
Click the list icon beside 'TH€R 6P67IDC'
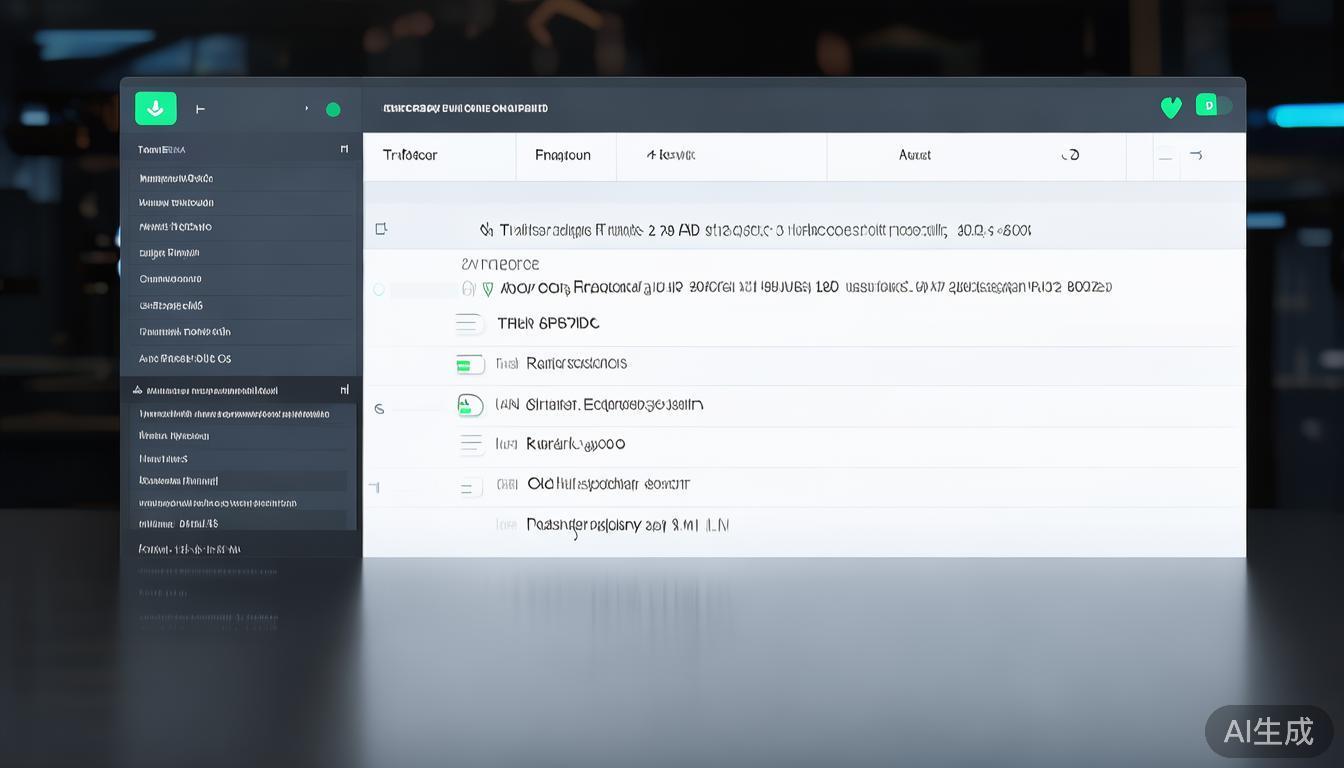pyautogui.click(x=468, y=323)
